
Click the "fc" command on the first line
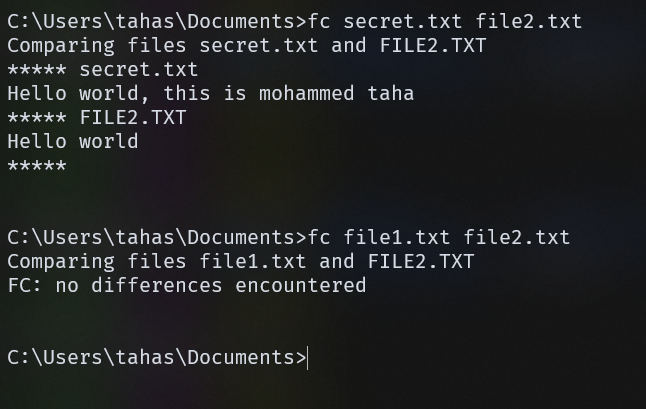tap(320, 21)
